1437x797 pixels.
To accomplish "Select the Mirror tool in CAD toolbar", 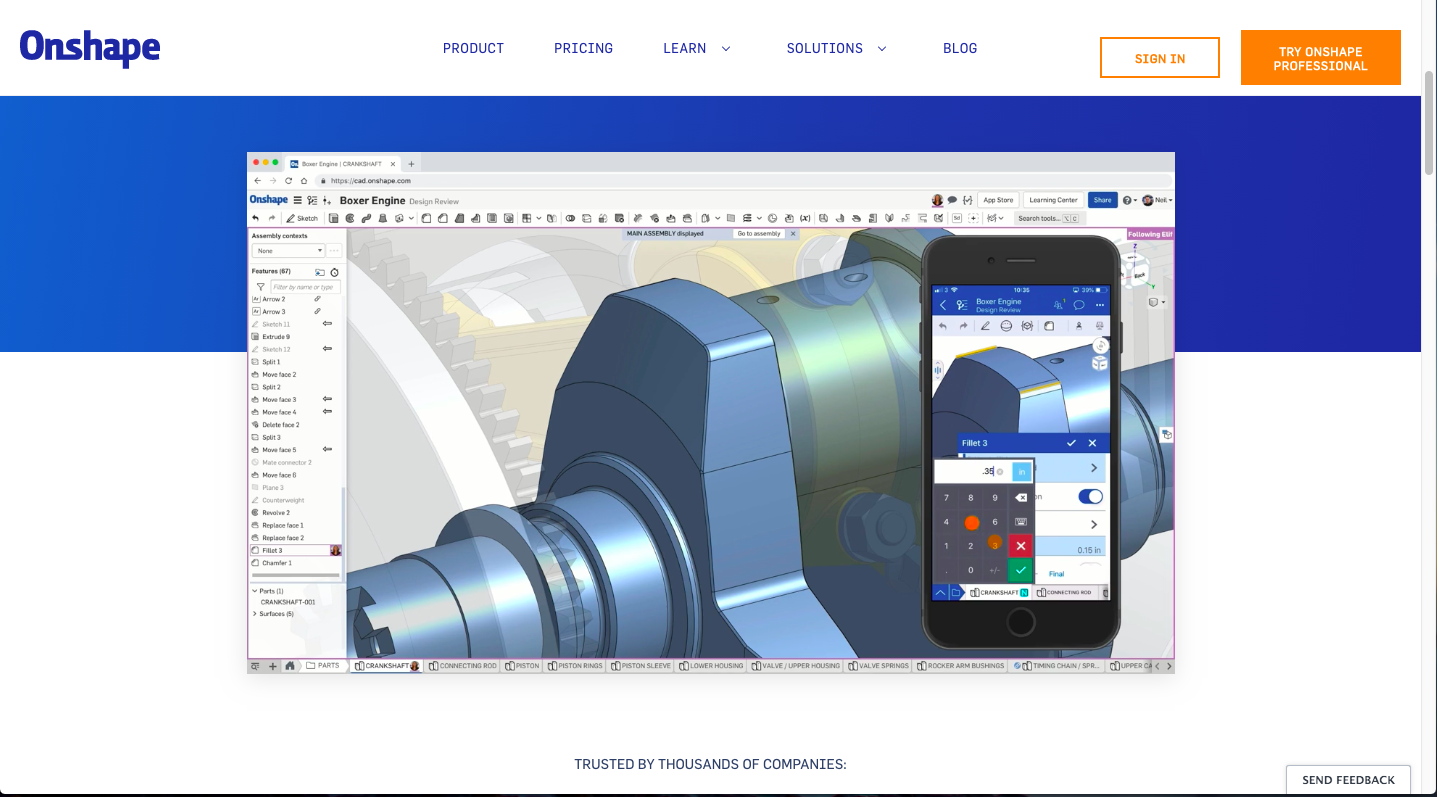I will pyautogui.click(x=551, y=218).
